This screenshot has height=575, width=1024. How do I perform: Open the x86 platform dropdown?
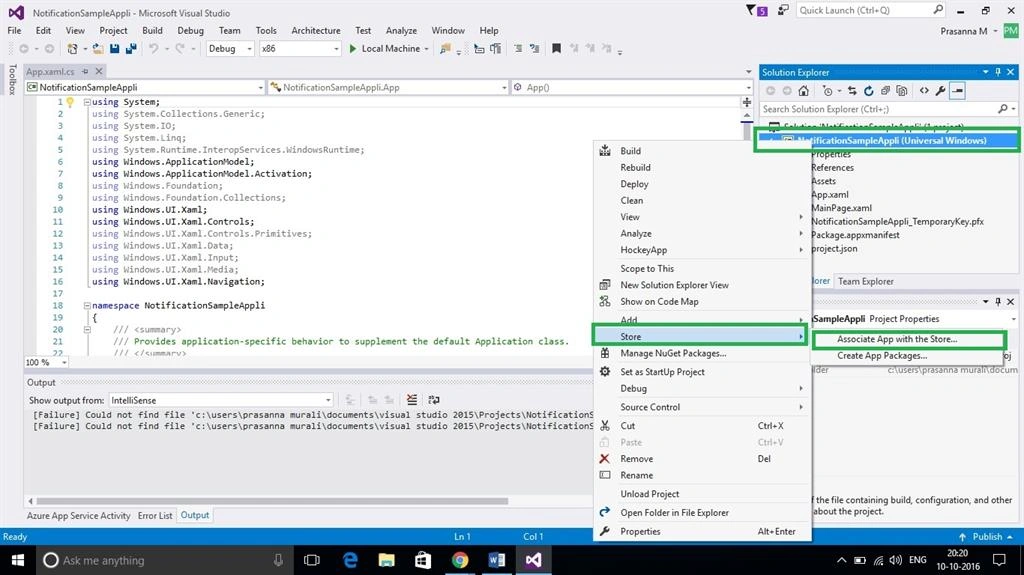[300, 48]
